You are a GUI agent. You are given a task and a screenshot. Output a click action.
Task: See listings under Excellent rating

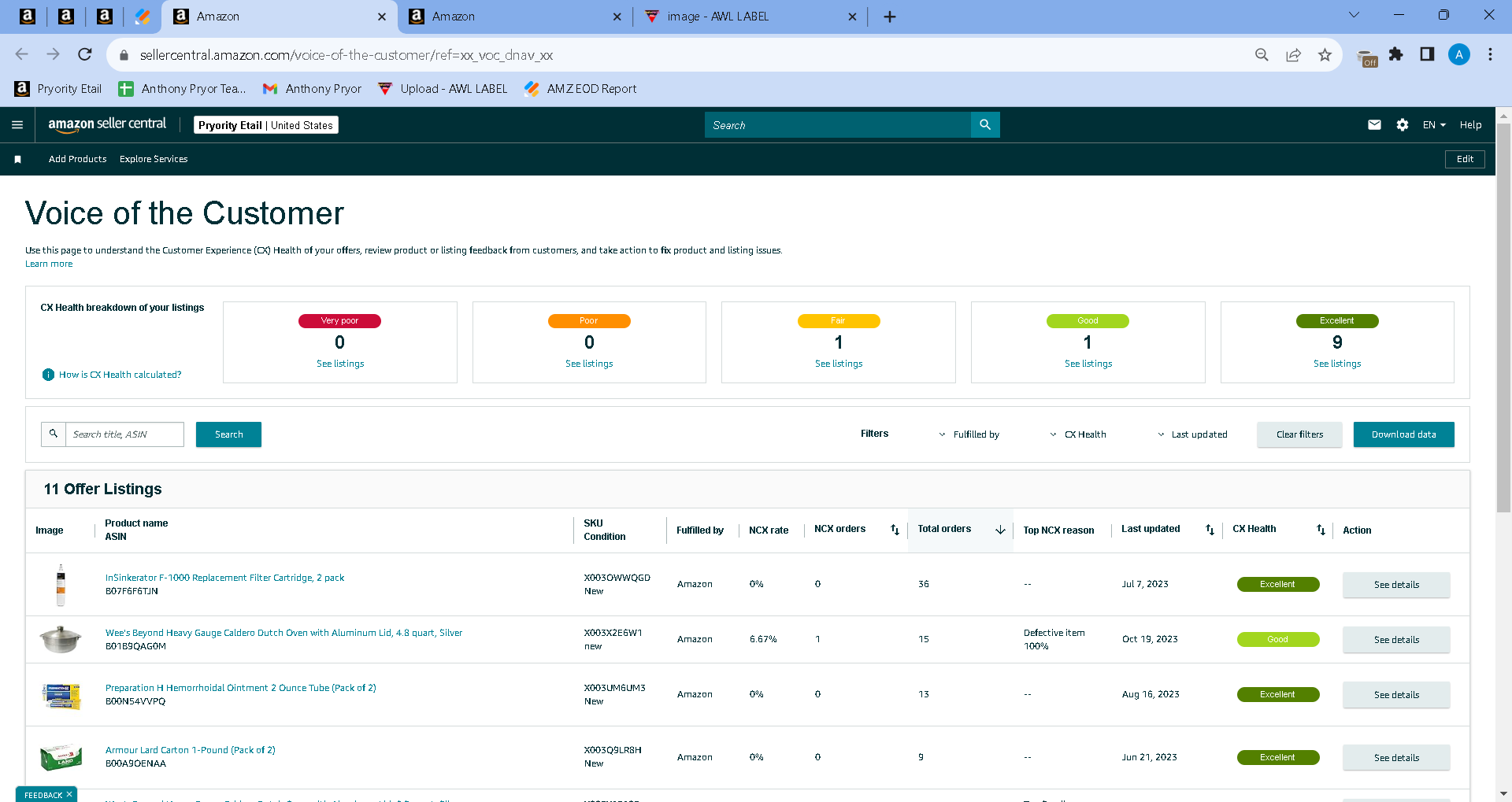(1337, 364)
